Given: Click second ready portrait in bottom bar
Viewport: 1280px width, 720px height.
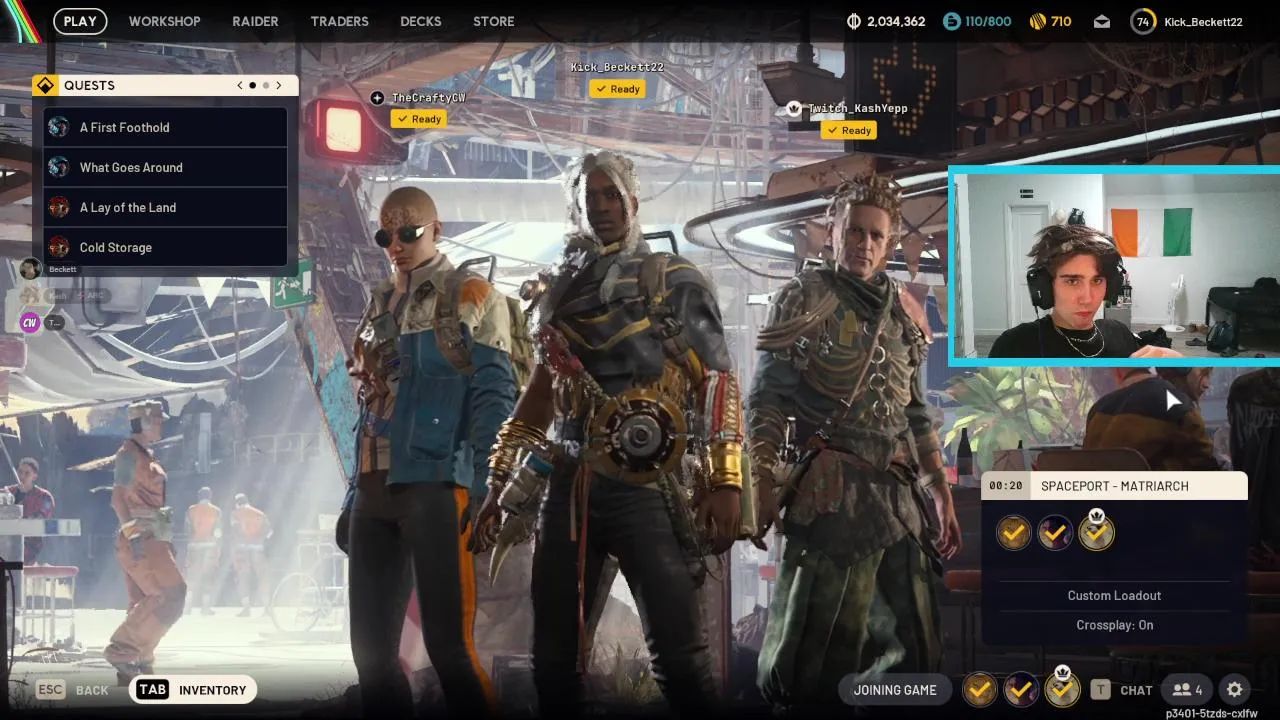Looking at the screenshot, I should pos(1021,689).
